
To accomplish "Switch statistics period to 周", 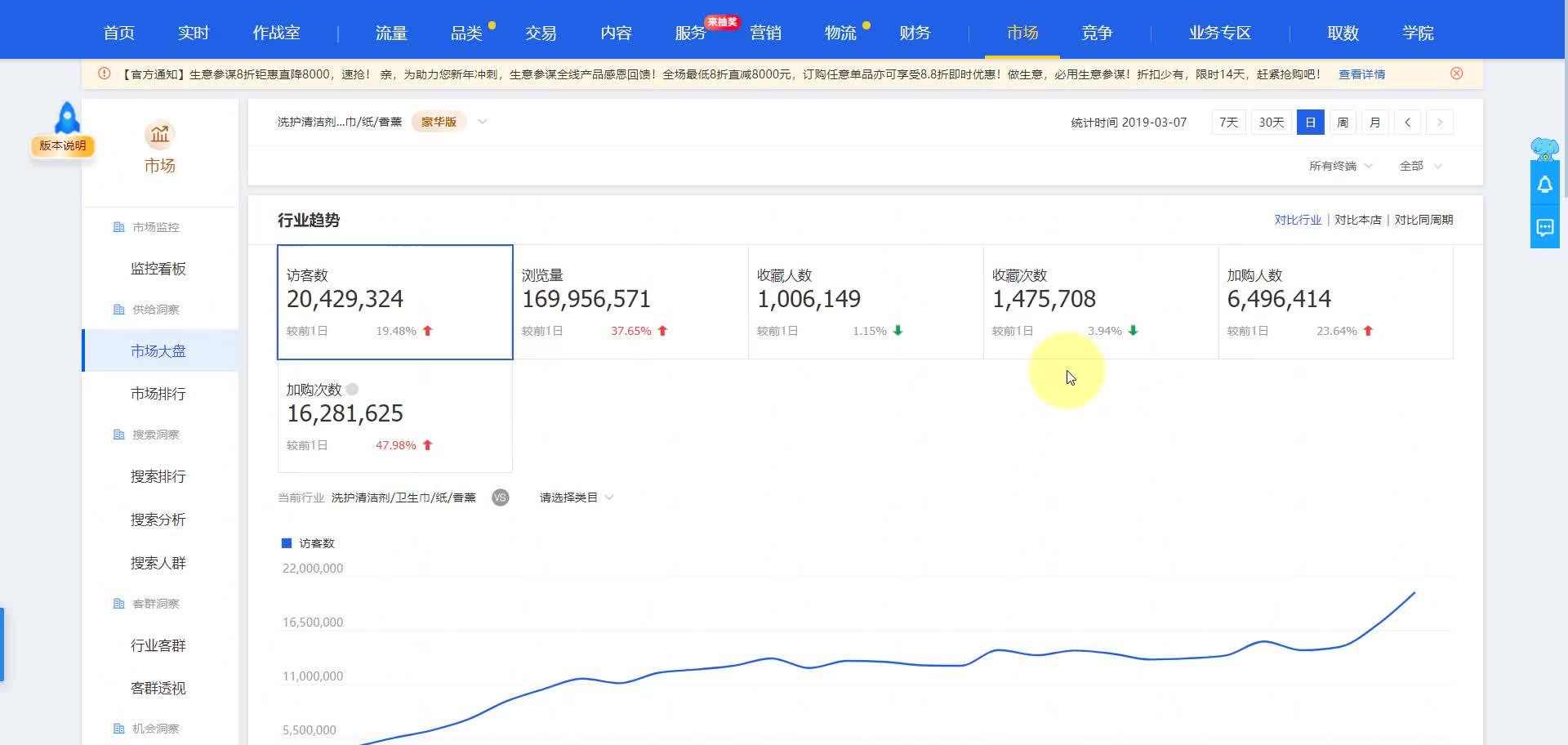I will (1343, 123).
